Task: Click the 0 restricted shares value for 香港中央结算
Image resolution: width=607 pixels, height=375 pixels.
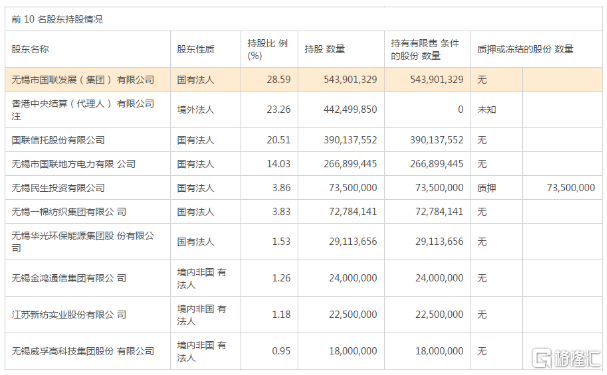Action: tap(460, 110)
